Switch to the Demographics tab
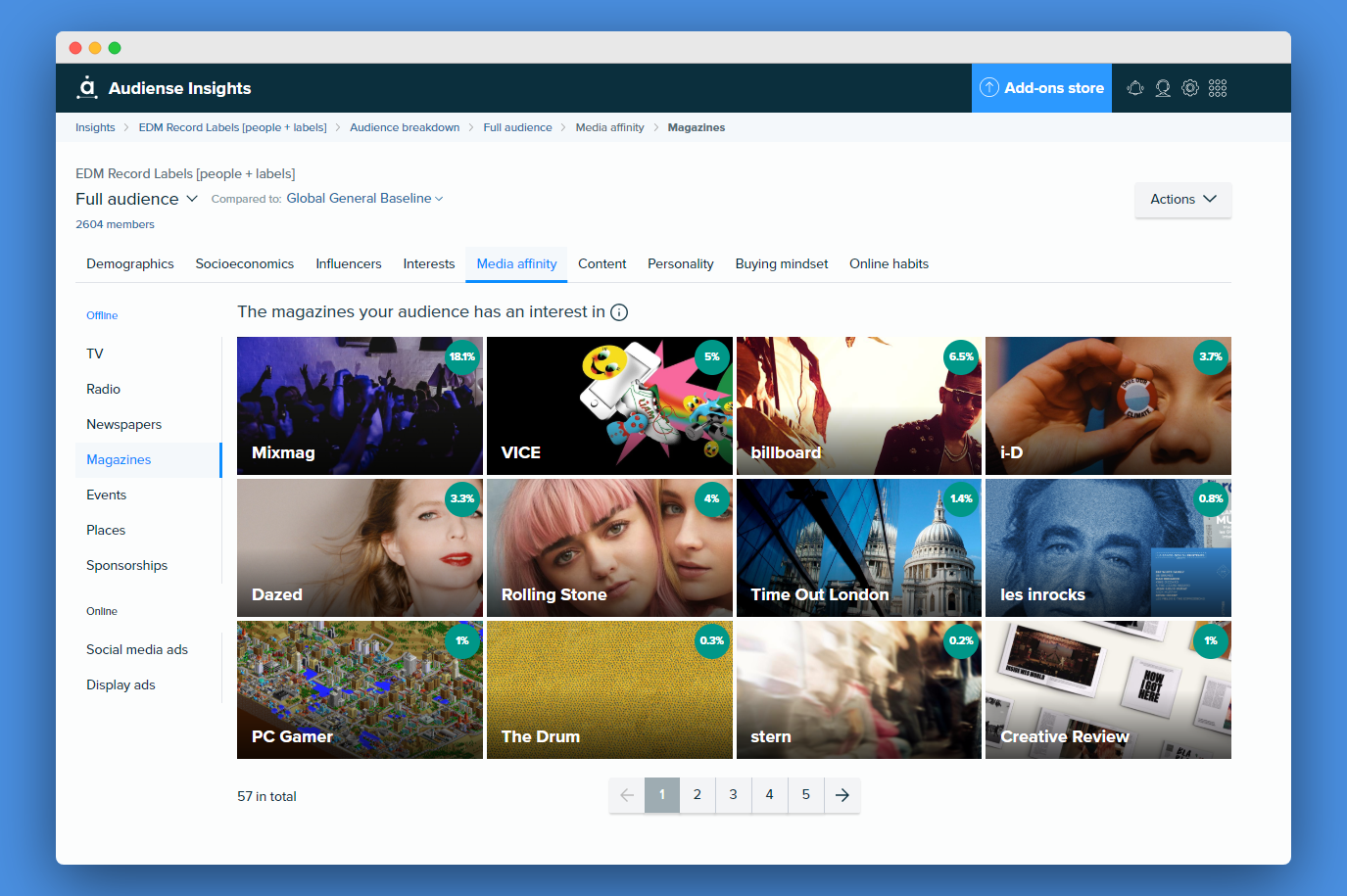This screenshot has width=1347, height=896. tap(130, 263)
